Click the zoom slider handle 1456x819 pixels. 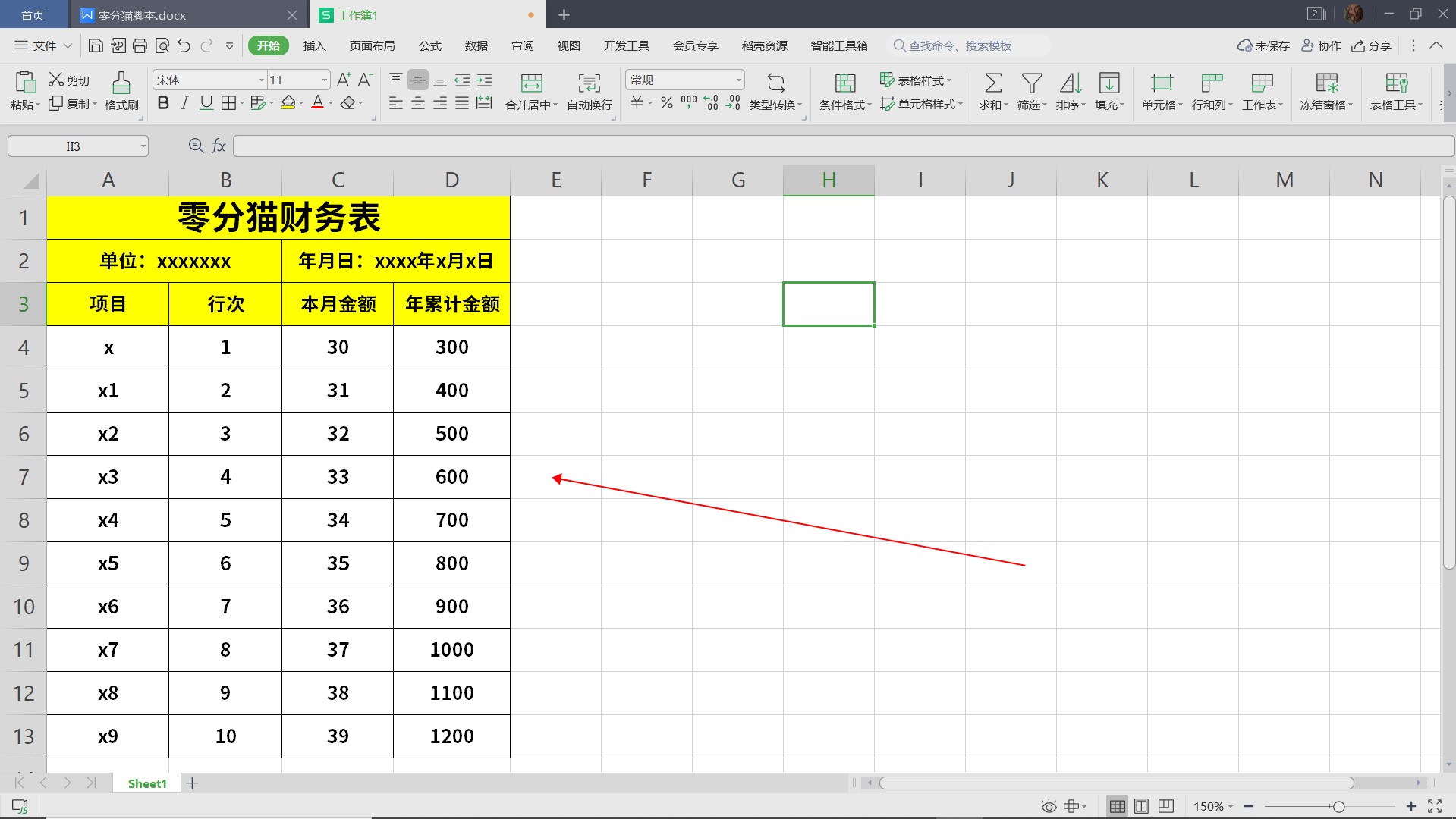pyautogui.click(x=1338, y=807)
